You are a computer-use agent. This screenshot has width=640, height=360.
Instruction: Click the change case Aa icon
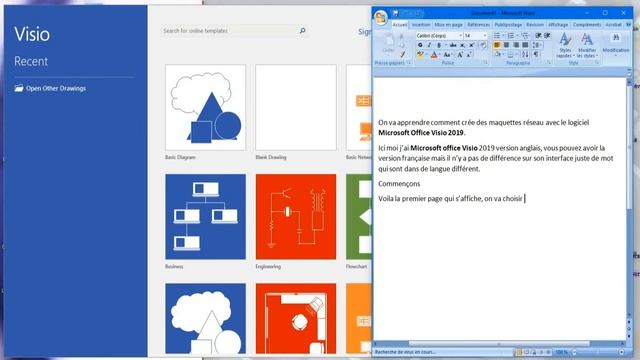coord(447,55)
